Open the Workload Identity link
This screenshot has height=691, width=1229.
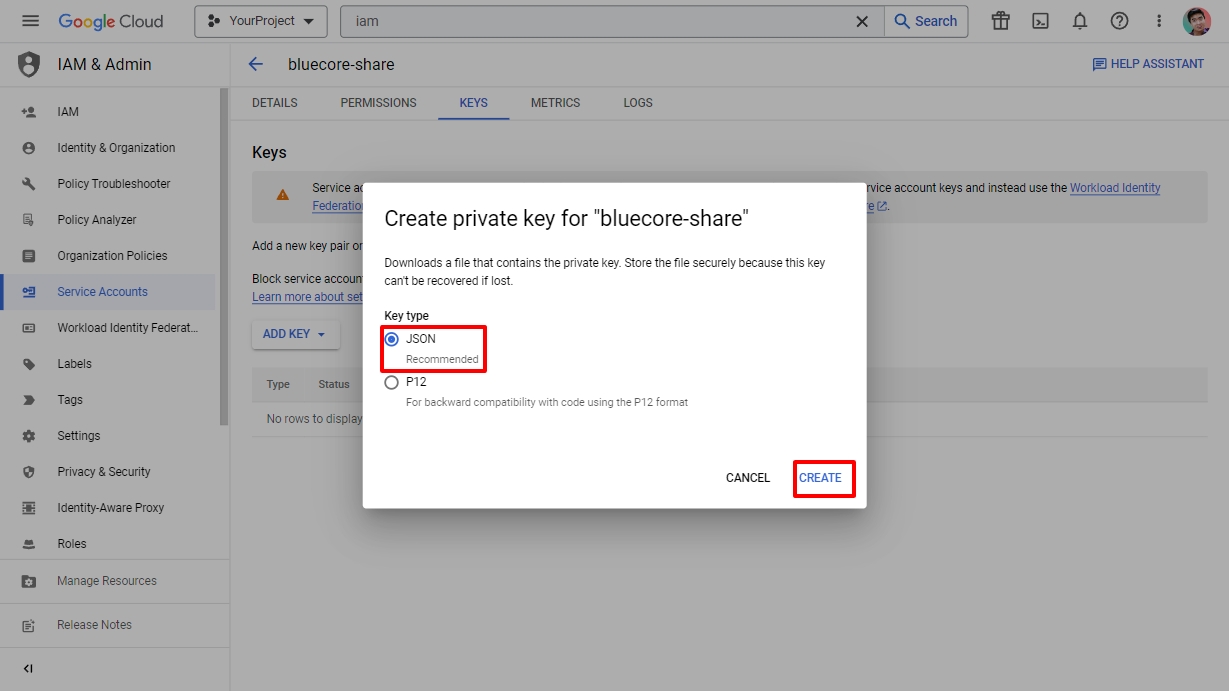point(1114,188)
